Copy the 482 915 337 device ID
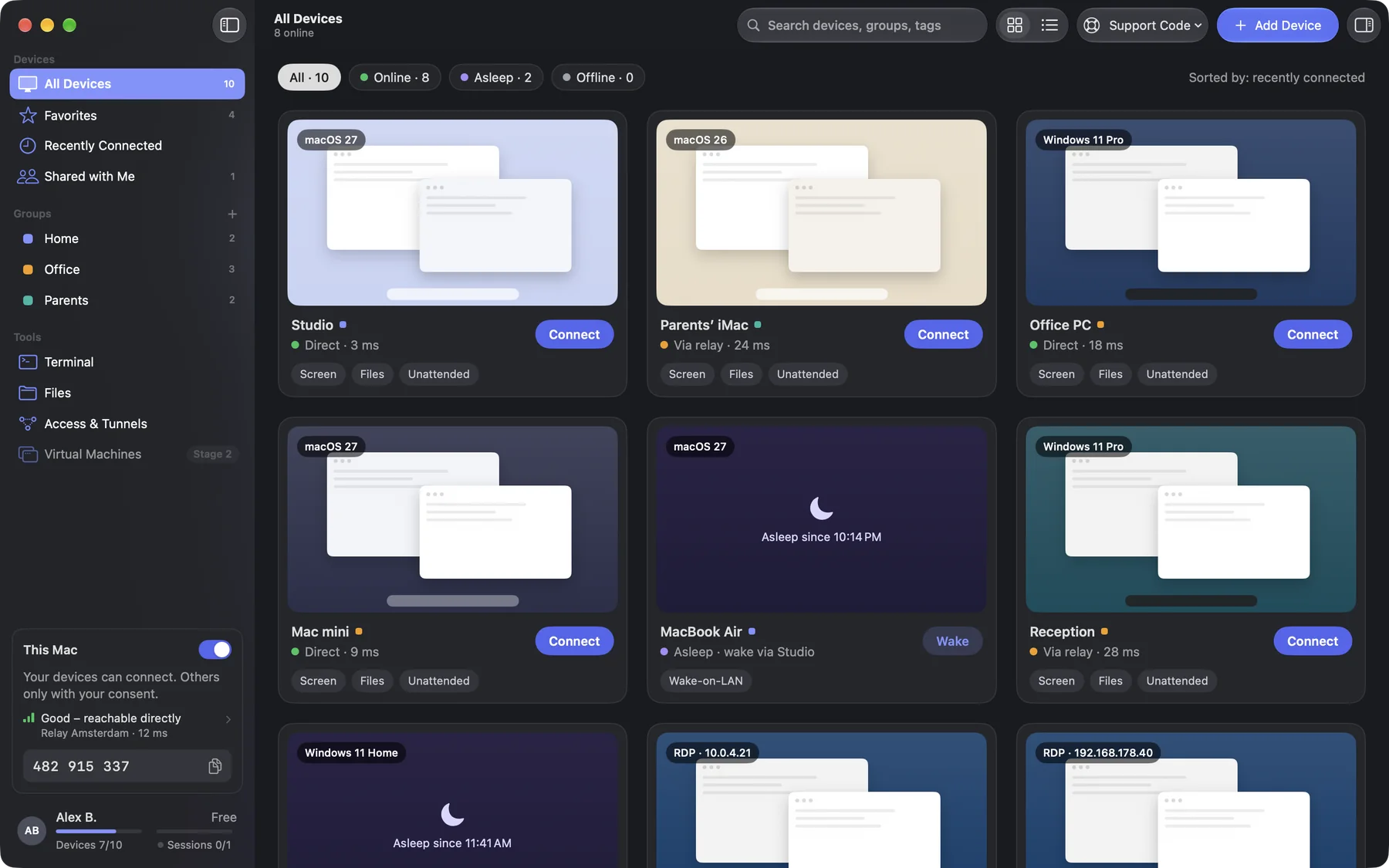 tap(215, 766)
